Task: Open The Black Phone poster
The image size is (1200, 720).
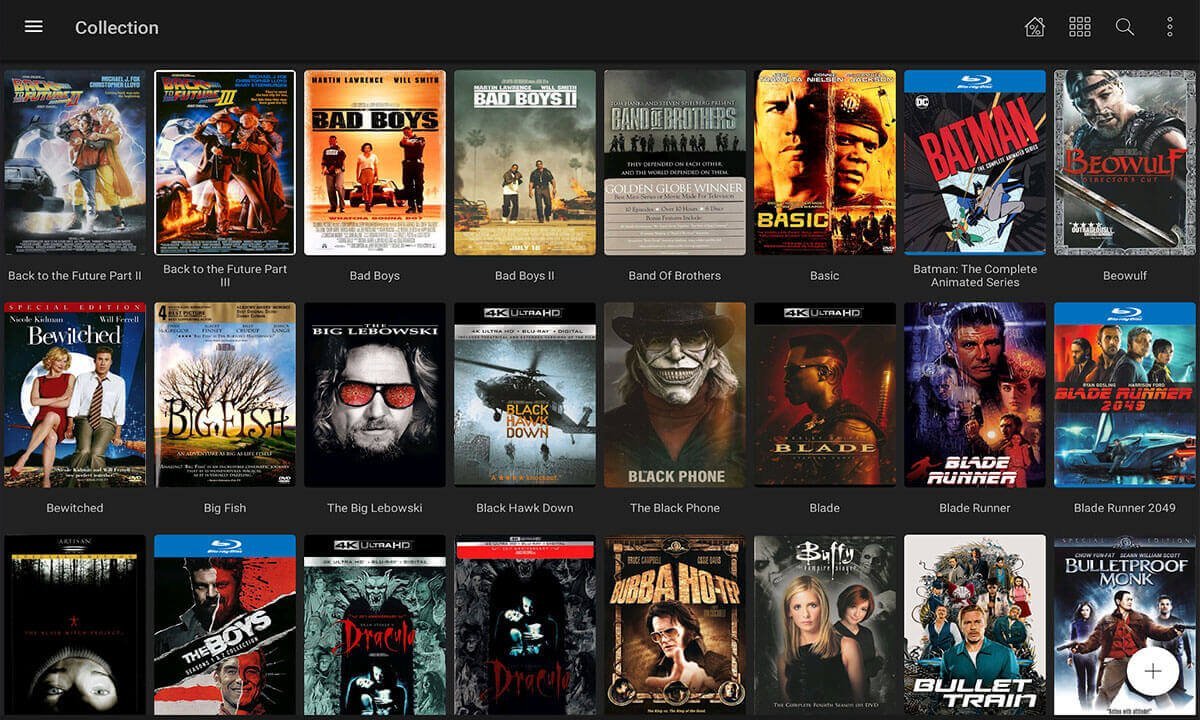Action: pyautogui.click(x=675, y=394)
